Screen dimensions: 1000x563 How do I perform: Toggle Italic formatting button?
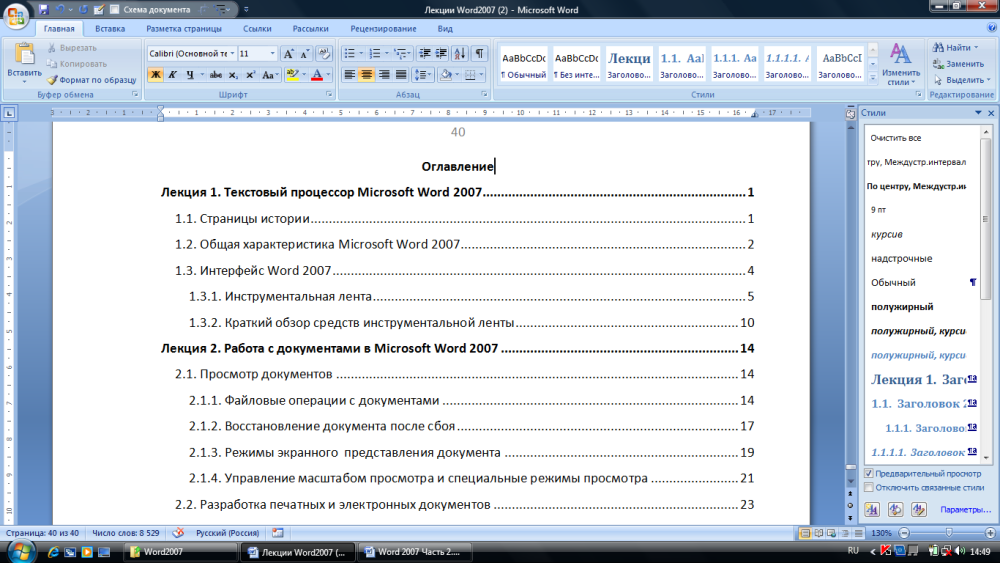pos(172,75)
